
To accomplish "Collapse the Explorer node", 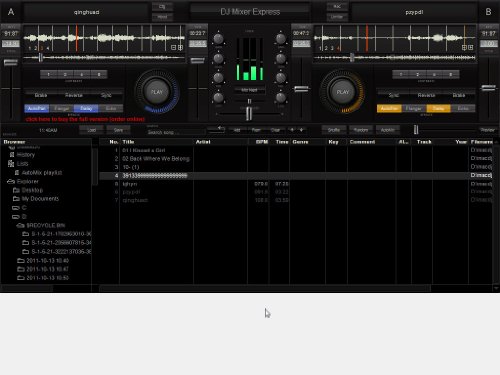I will (x=28, y=181).
